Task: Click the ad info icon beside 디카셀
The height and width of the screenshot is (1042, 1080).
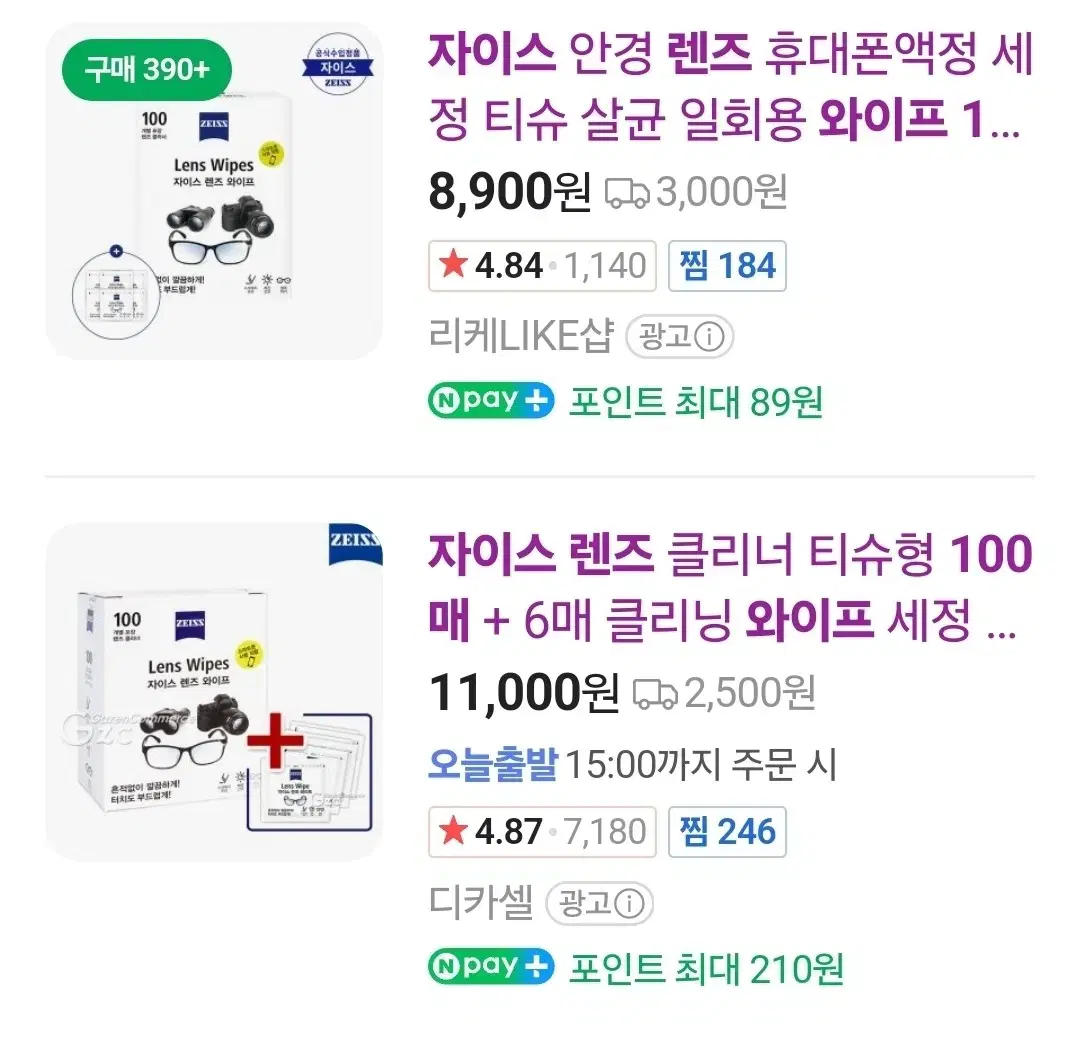Action: click(628, 904)
